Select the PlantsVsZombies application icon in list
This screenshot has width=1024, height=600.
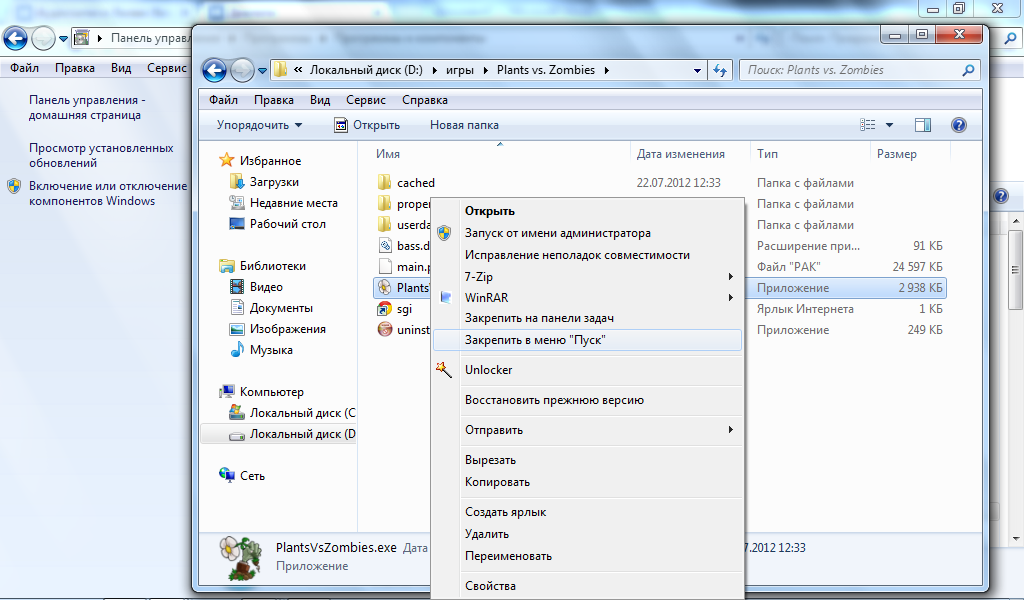[x=385, y=287]
